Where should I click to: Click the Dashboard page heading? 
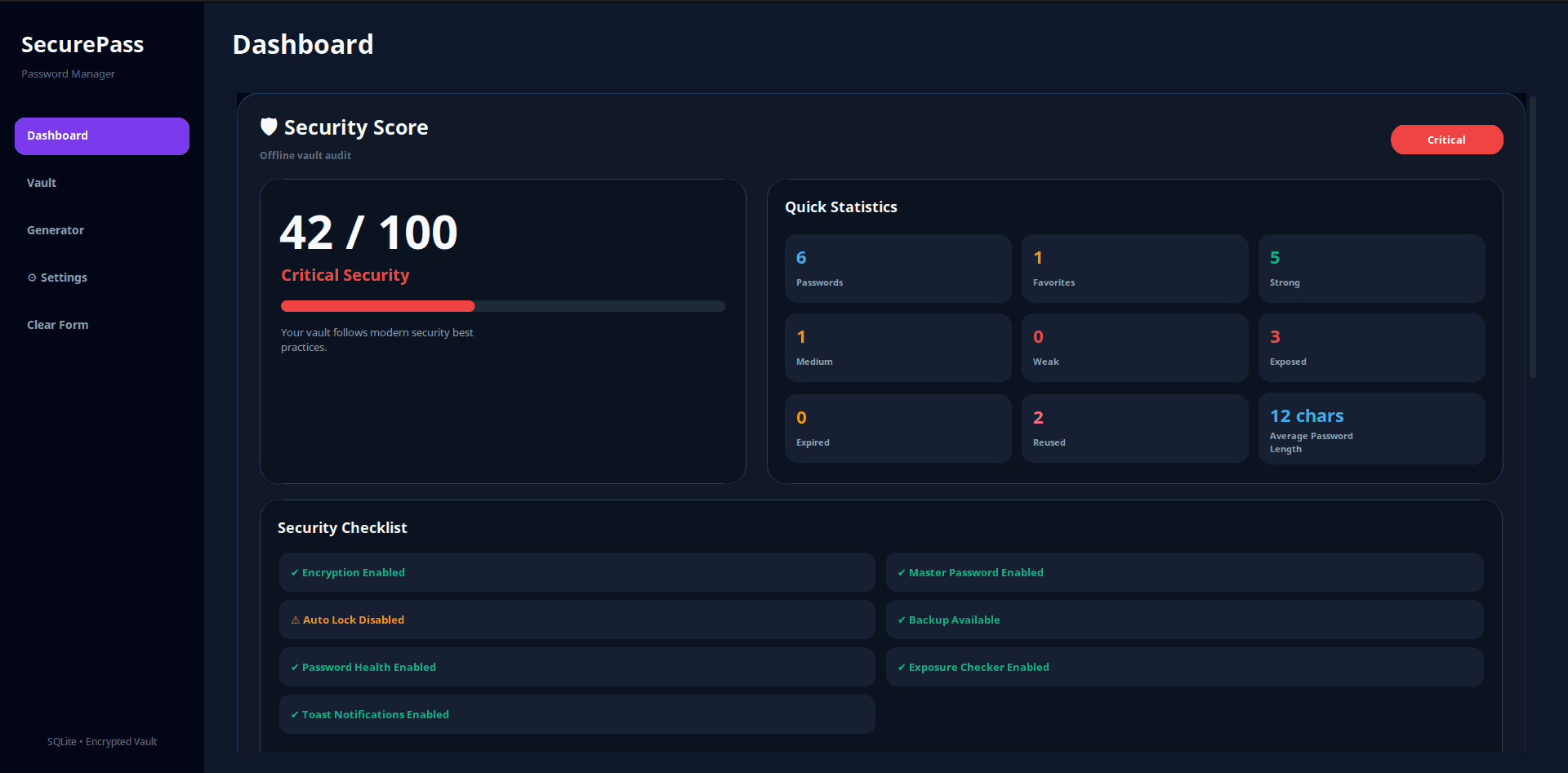[x=303, y=45]
